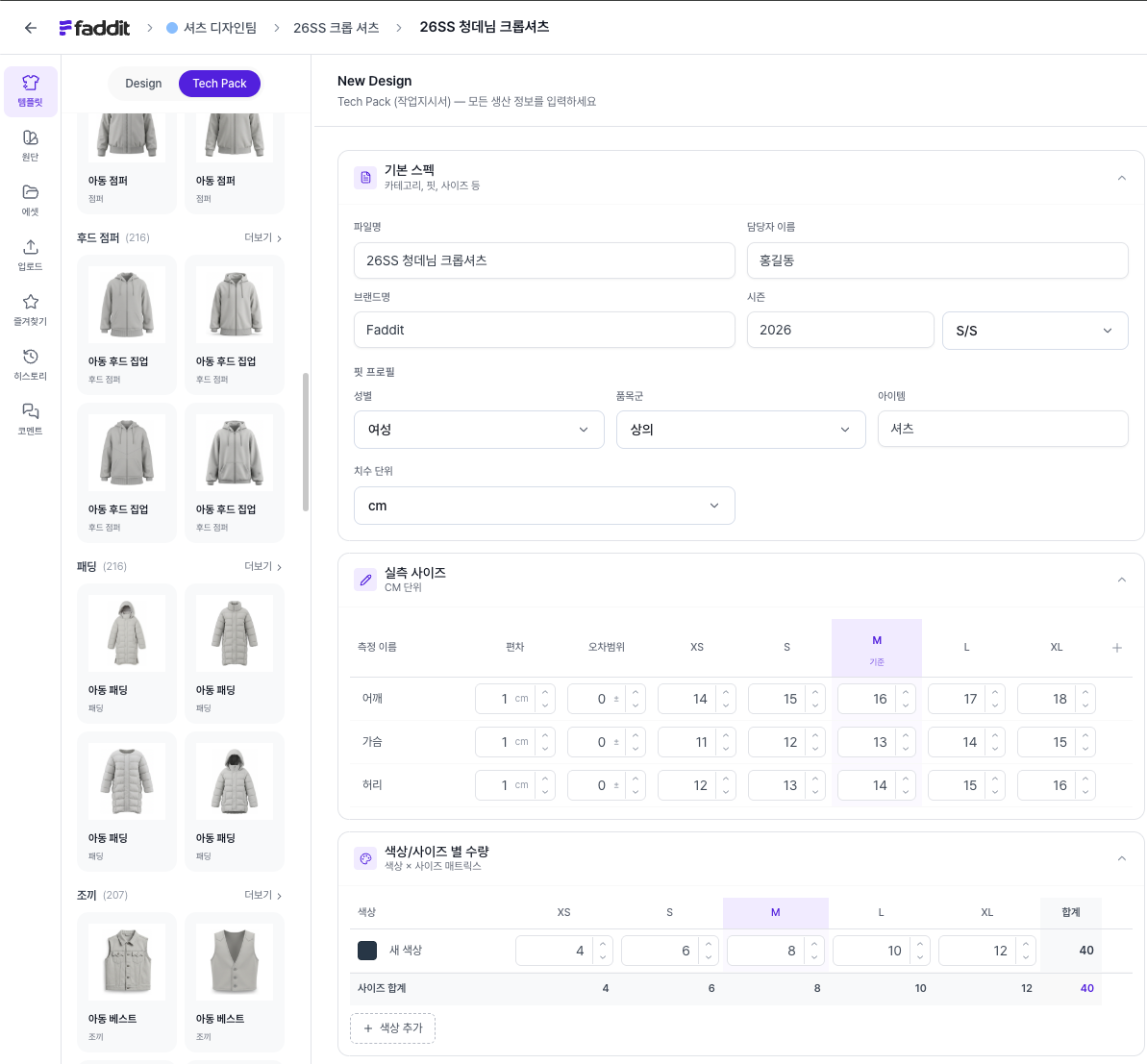1147x1064 pixels.
Task: Switch to the Design tab
Action: tap(143, 84)
